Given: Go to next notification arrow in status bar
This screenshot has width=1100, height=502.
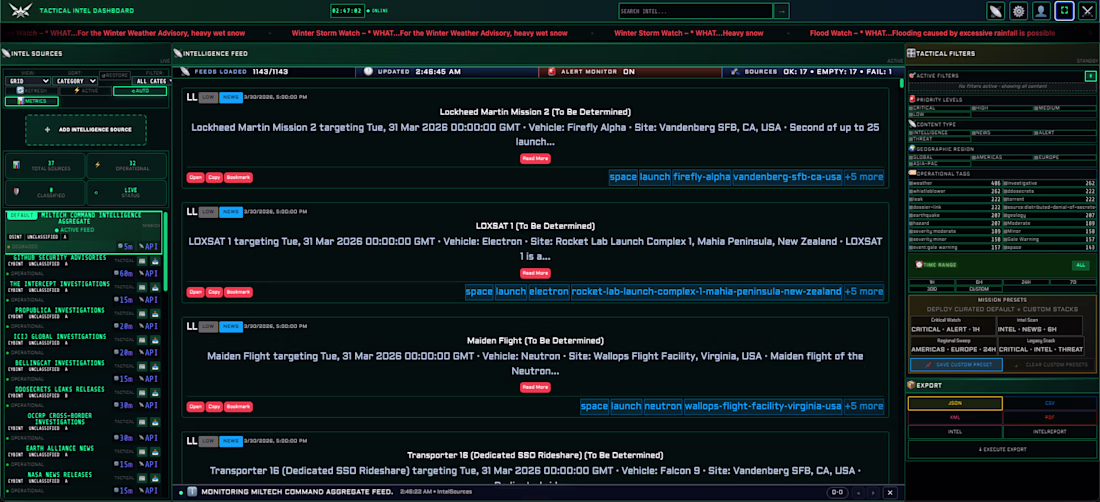Looking at the screenshot, I should click(873, 492).
